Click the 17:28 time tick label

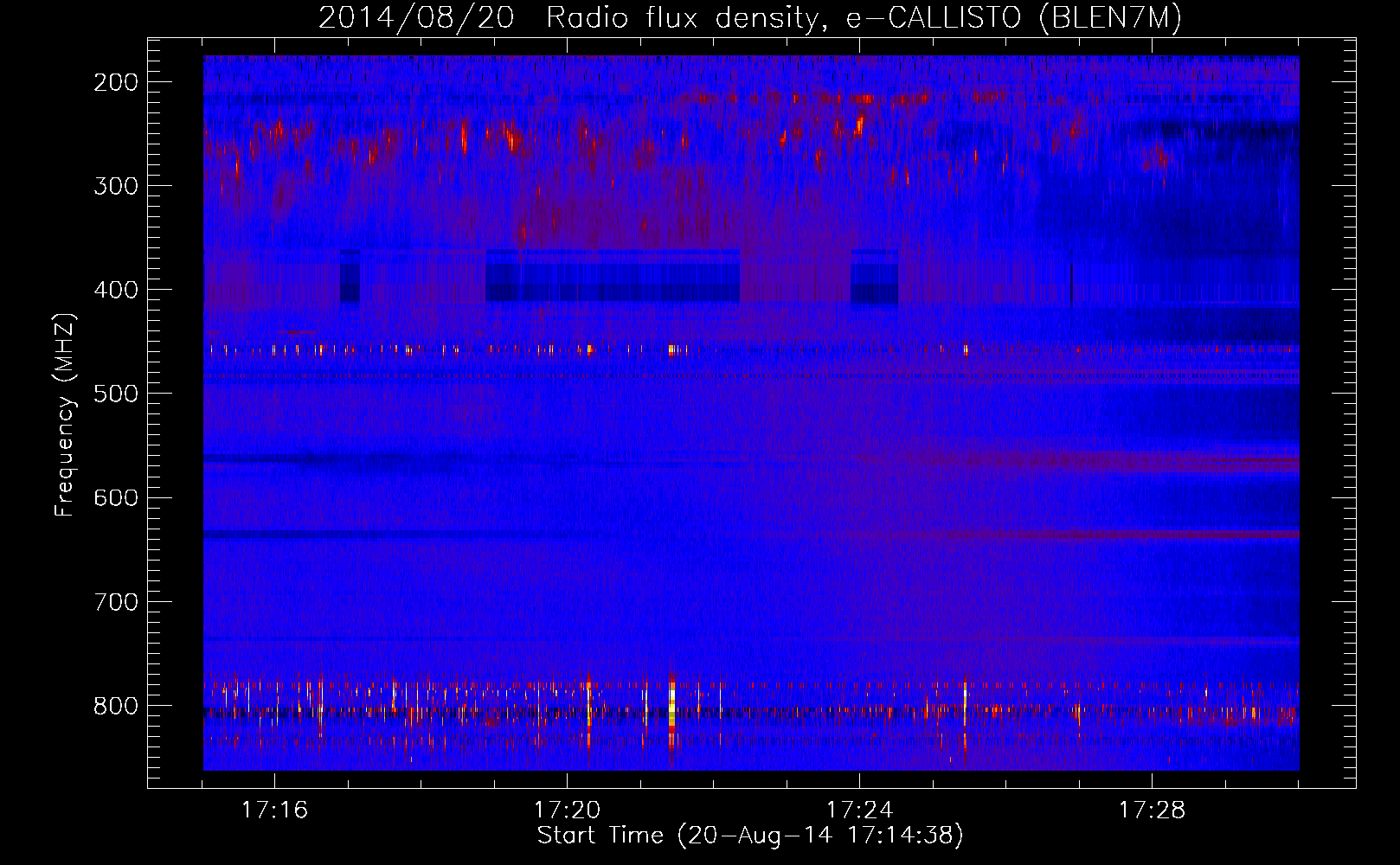pos(1152,811)
